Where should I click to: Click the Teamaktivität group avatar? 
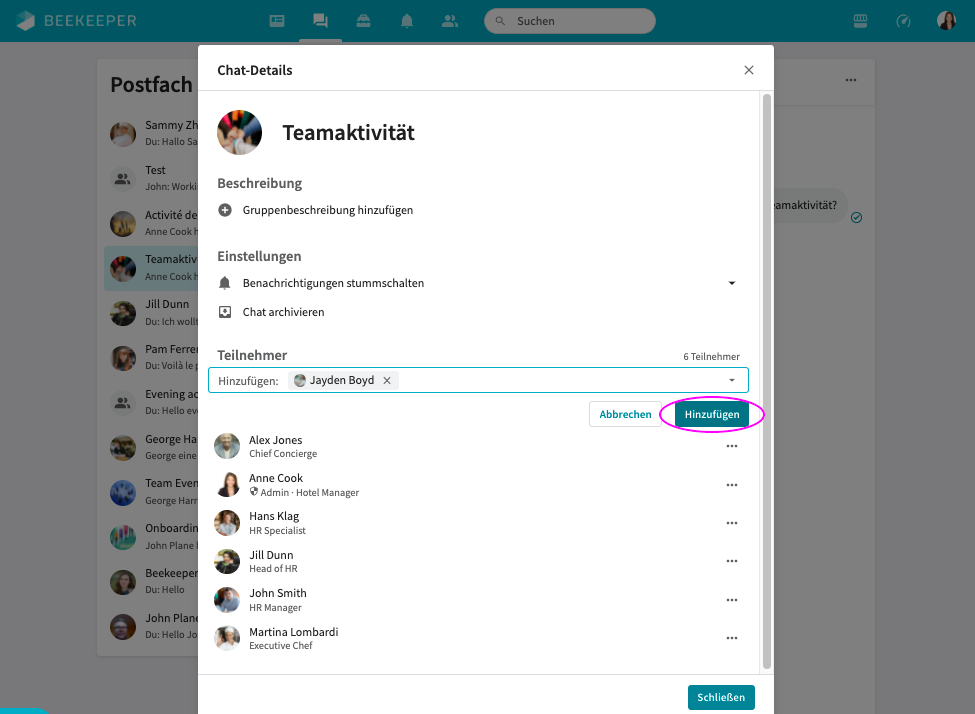pos(239,132)
